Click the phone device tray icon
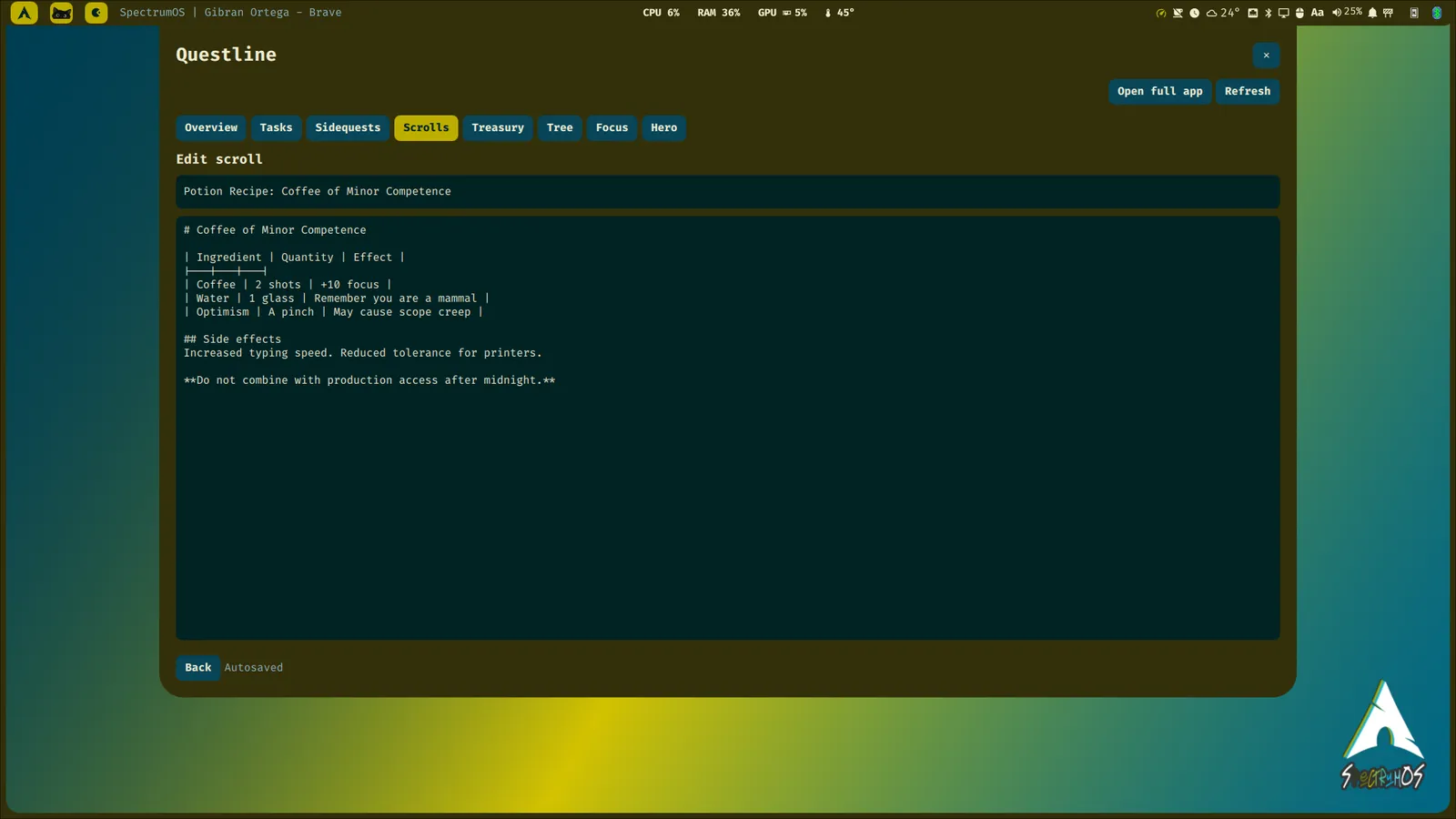The image size is (1456, 819). click(x=1414, y=13)
